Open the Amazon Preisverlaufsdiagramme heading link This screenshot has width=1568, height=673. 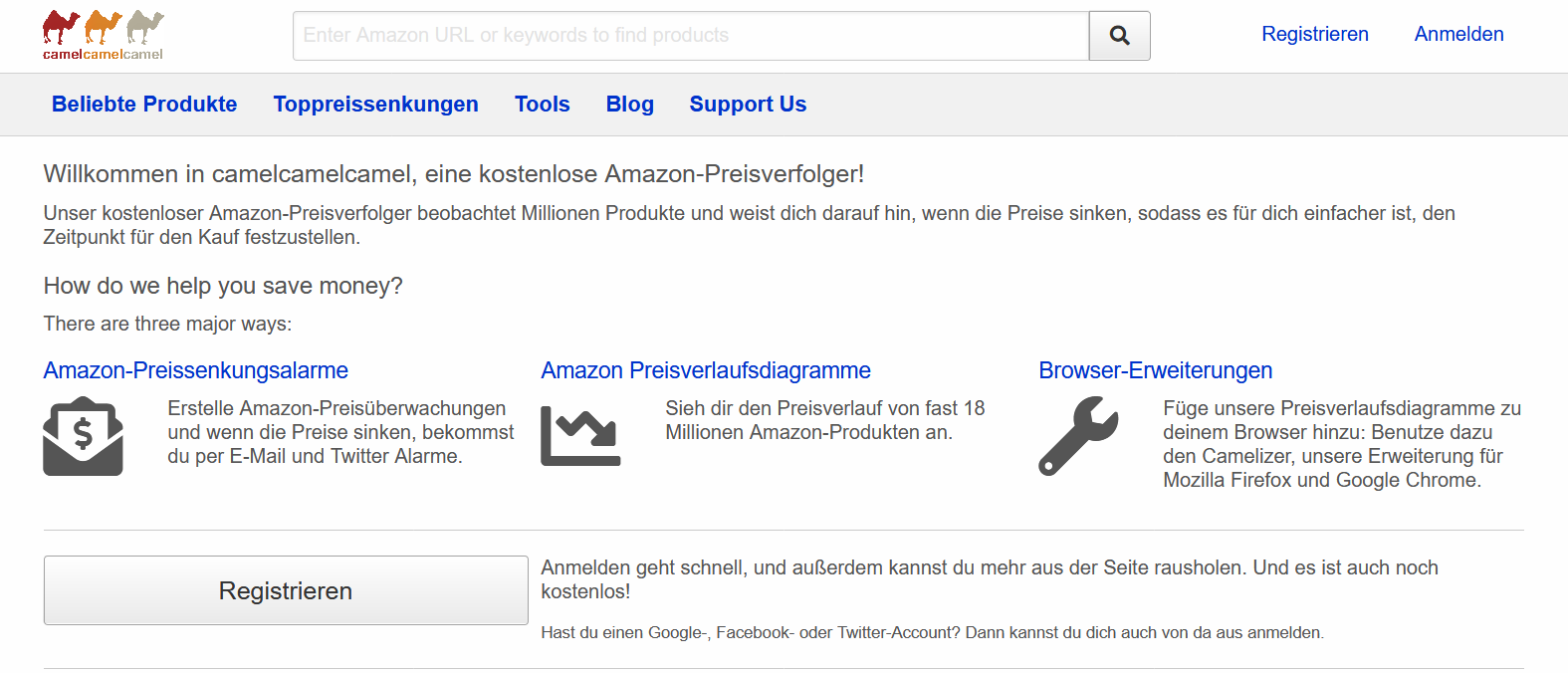(706, 370)
